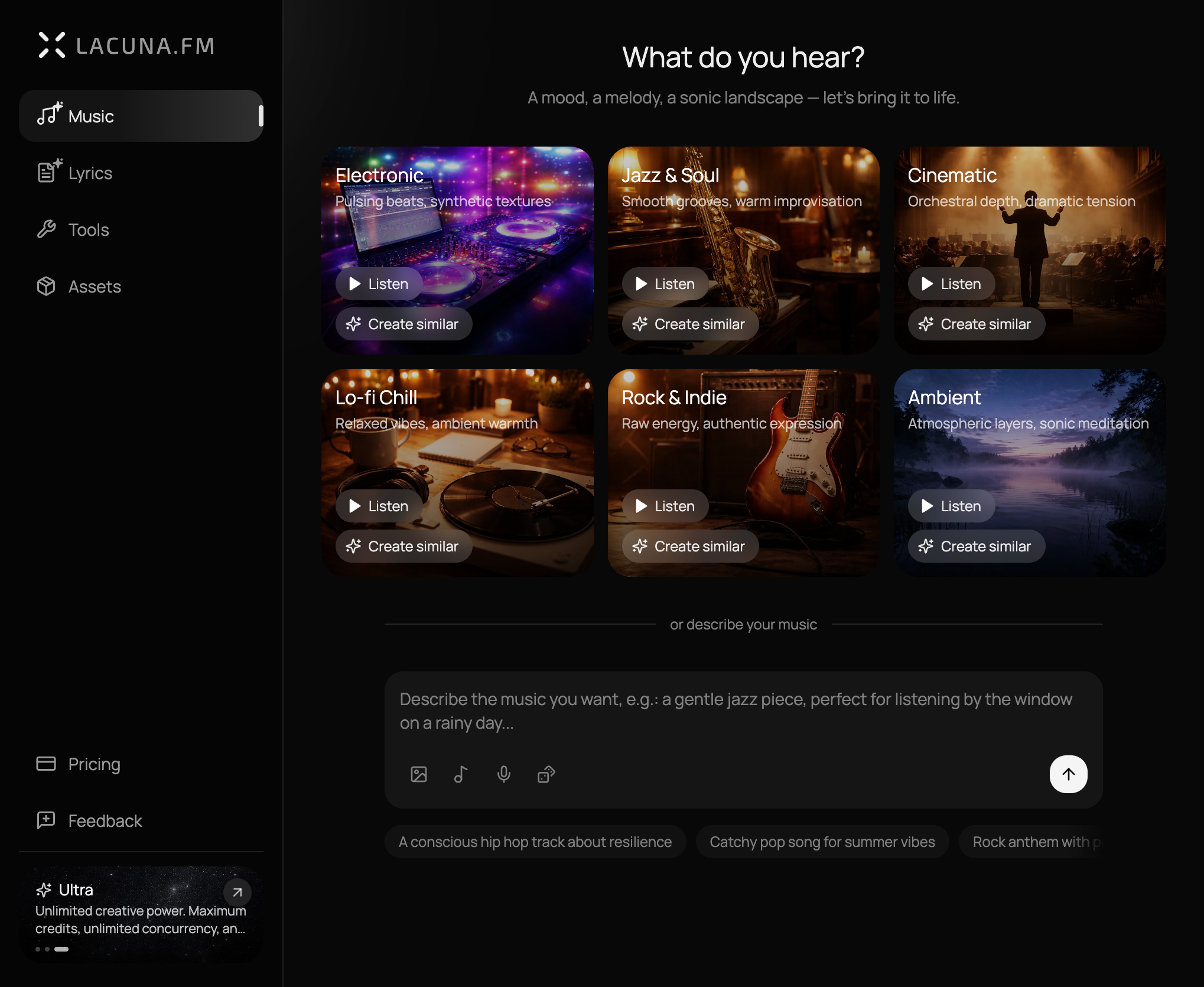The height and width of the screenshot is (987, 1204).
Task: Select the Electronic genre card title
Action: tap(379, 175)
